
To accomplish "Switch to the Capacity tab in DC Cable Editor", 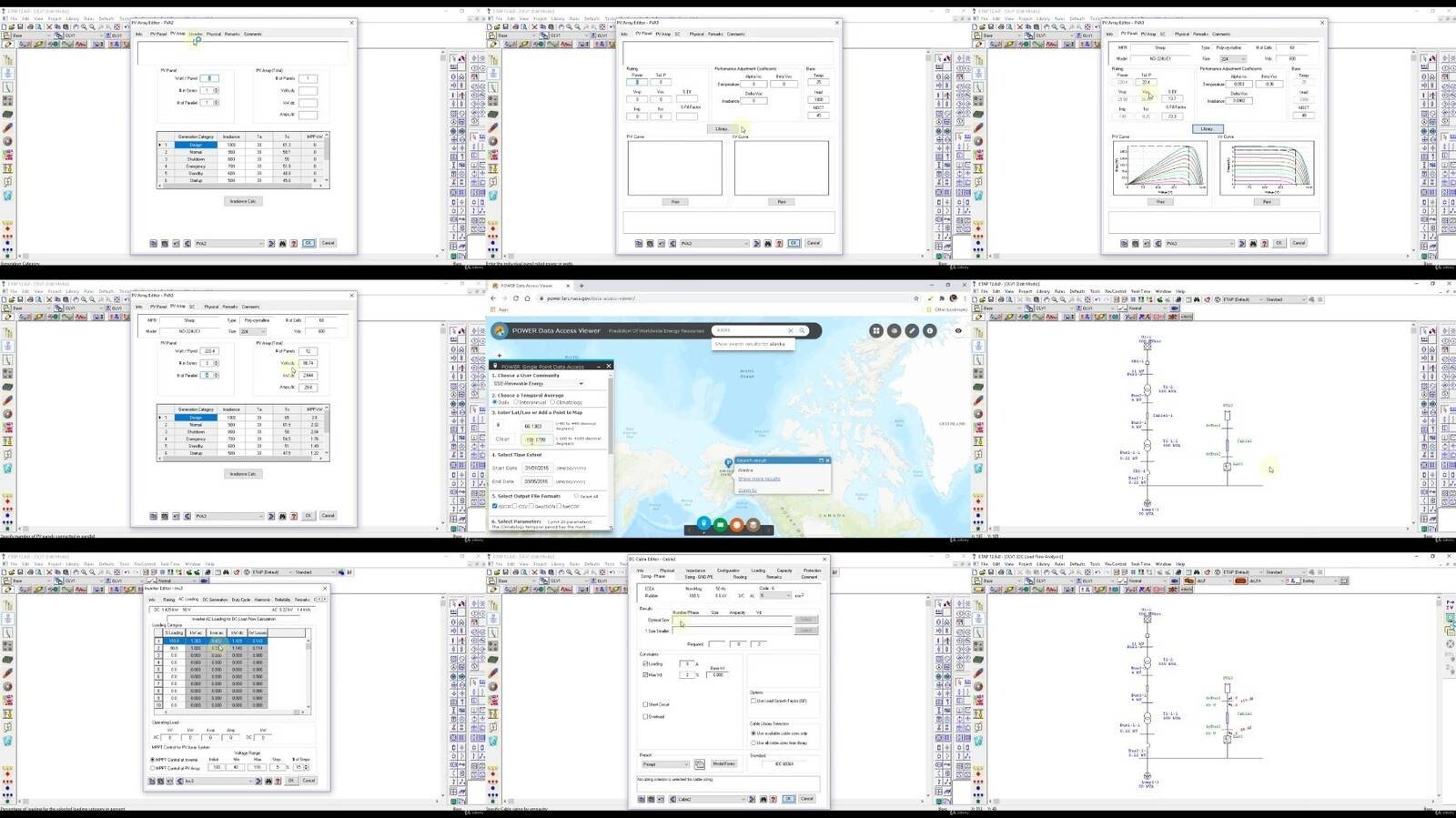I will click(784, 571).
